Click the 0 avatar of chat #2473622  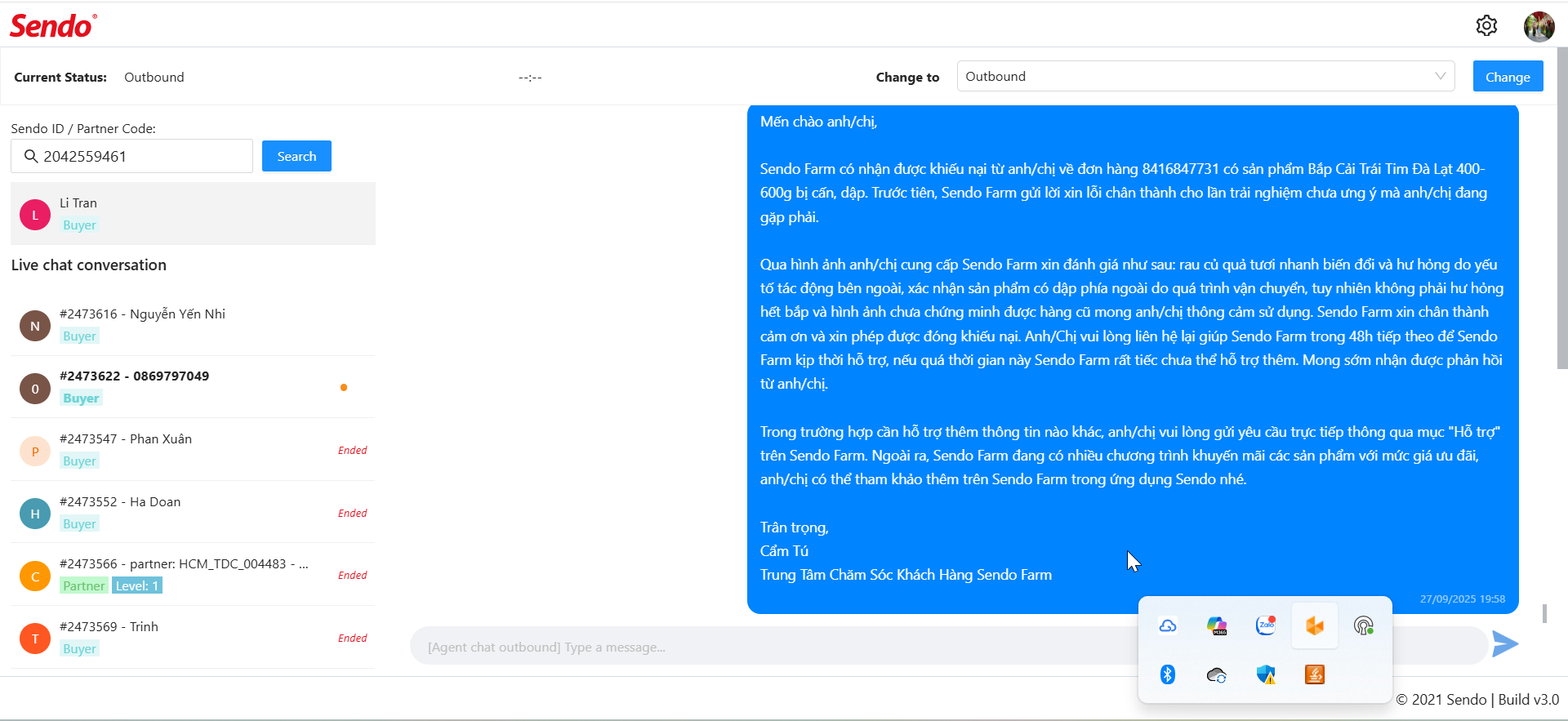(x=35, y=389)
